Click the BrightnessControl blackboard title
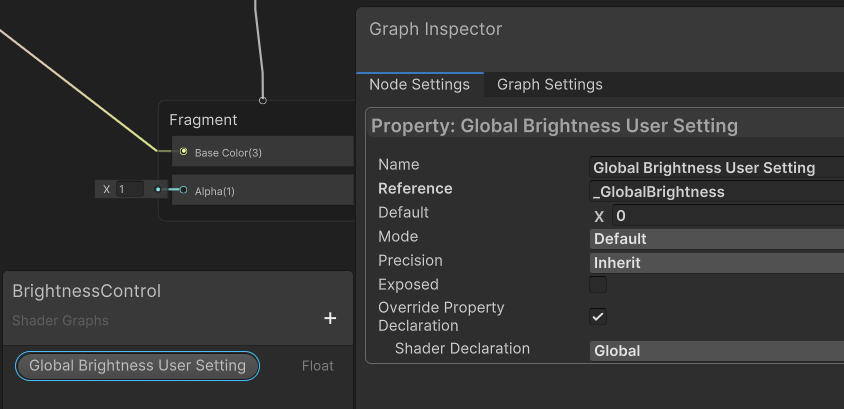This screenshot has width=844, height=409. (86, 291)
